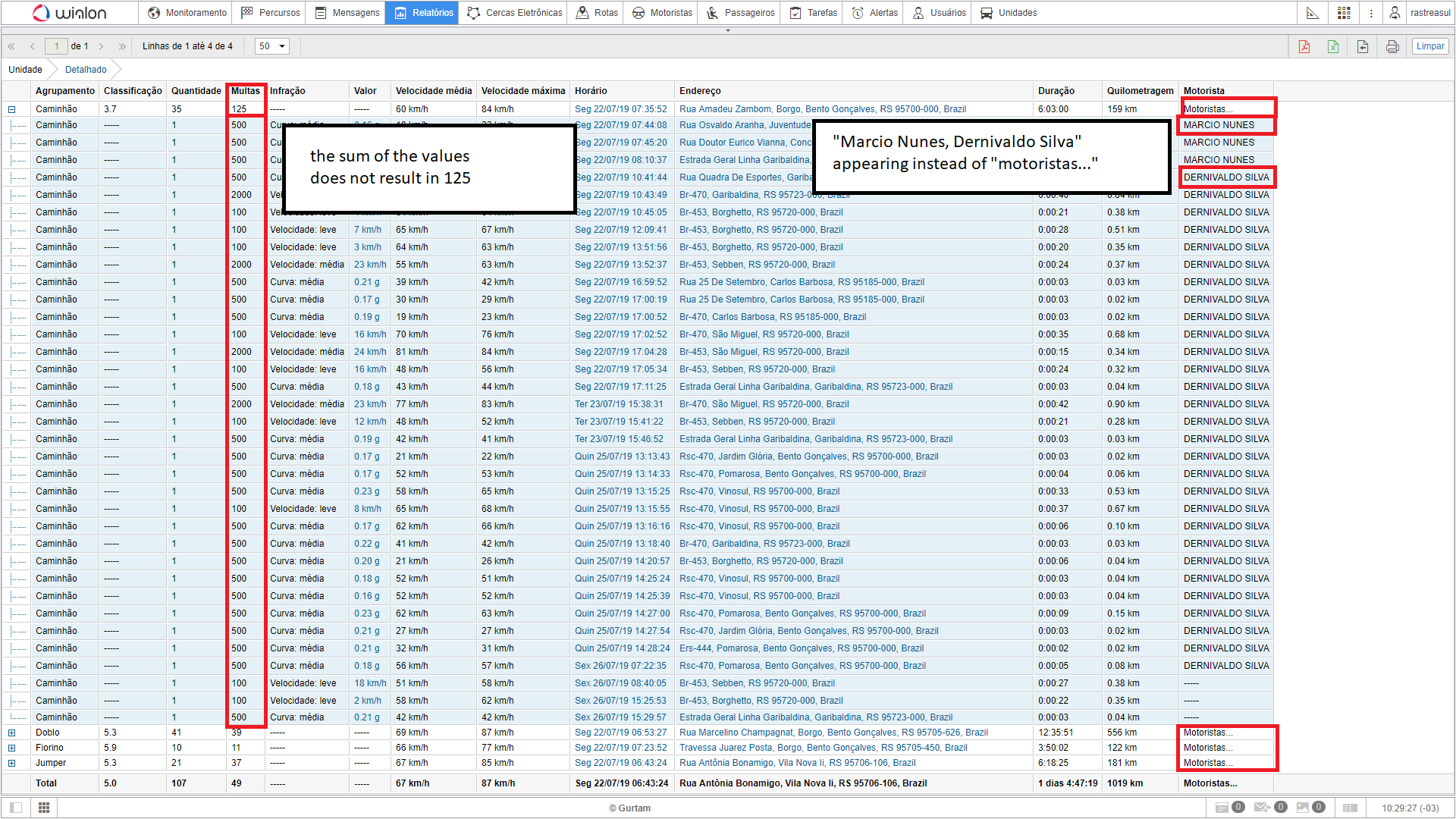Click the printer icon to print report
This screenshot has width=1456, height=819.
tap(1392, 46)
